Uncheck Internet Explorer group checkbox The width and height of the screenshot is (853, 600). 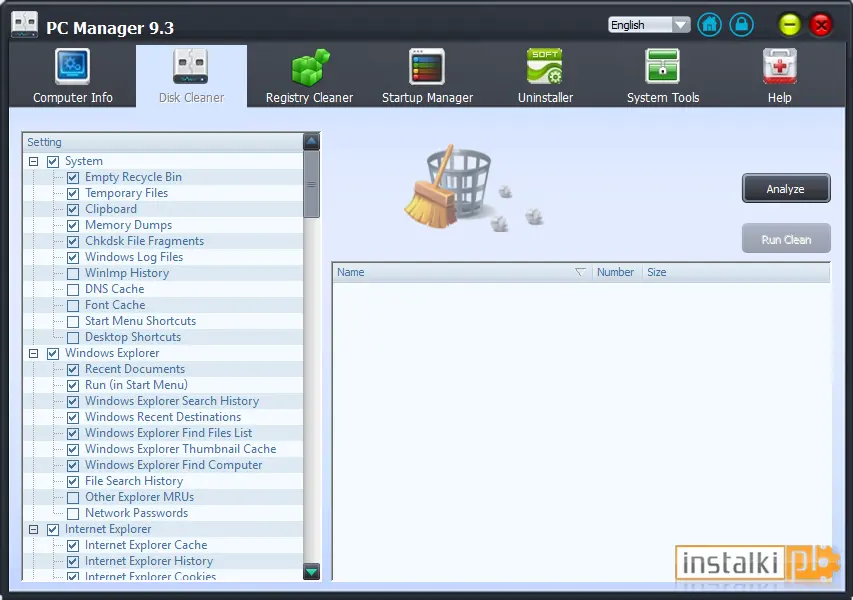tap(53, 529)
